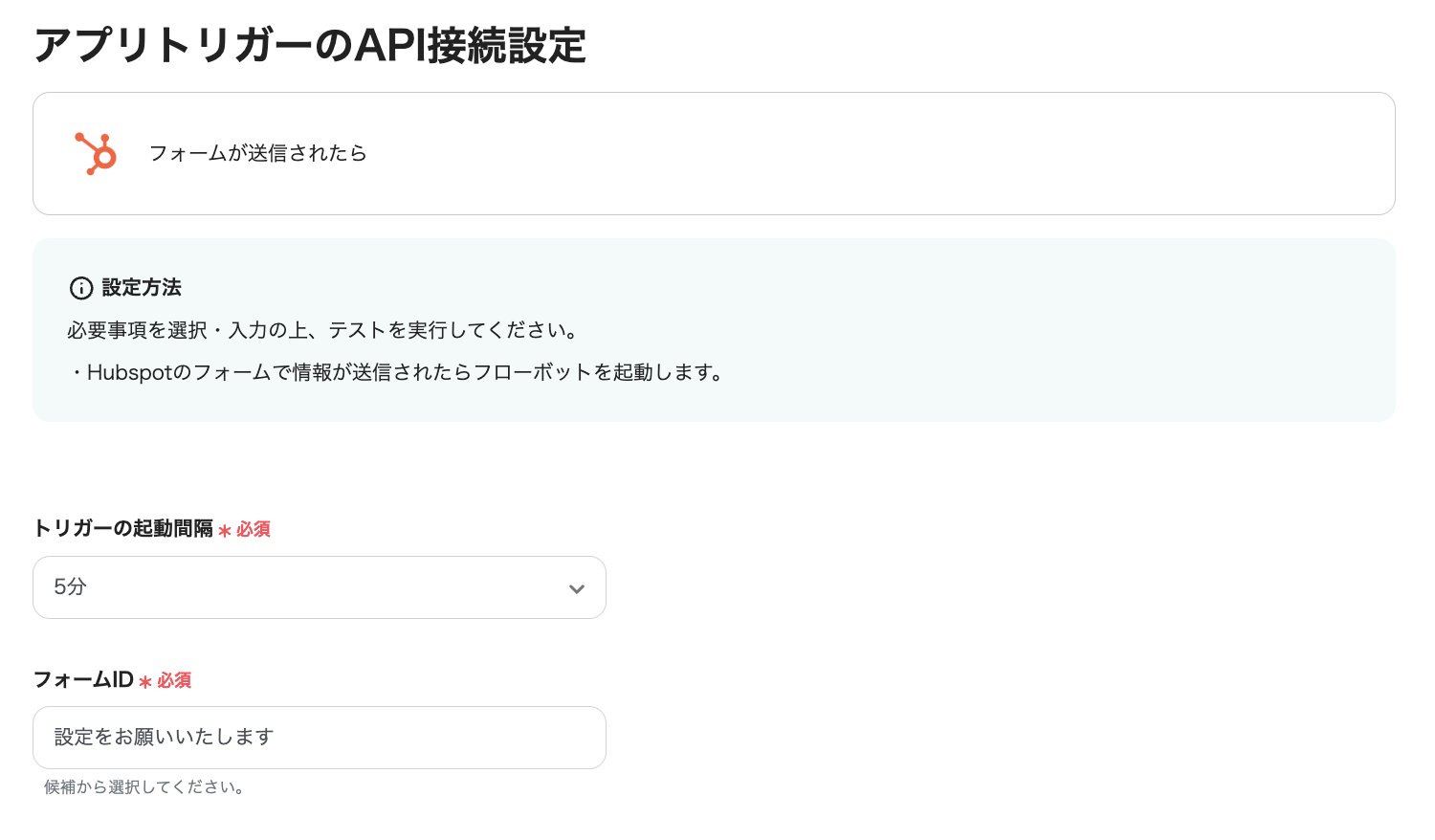Viewport: 1435px width, 840px height.
Task: Click the フォームが送信されたら trigger title
Action: tap(258, 153)
